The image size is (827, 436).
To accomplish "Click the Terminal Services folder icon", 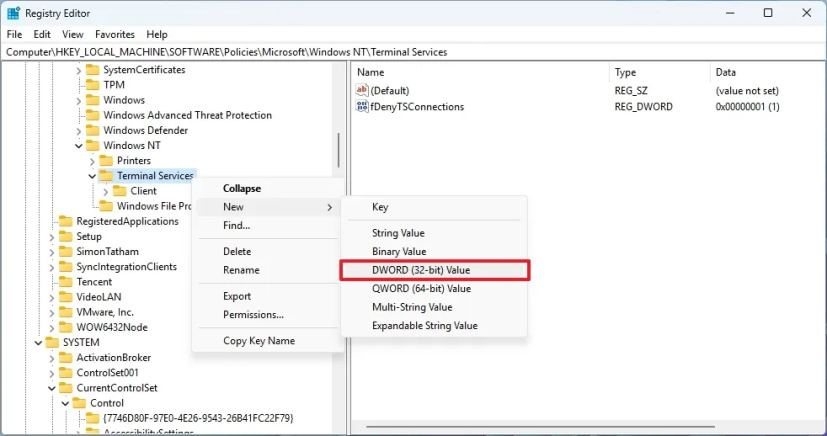I will click(107, 176).
